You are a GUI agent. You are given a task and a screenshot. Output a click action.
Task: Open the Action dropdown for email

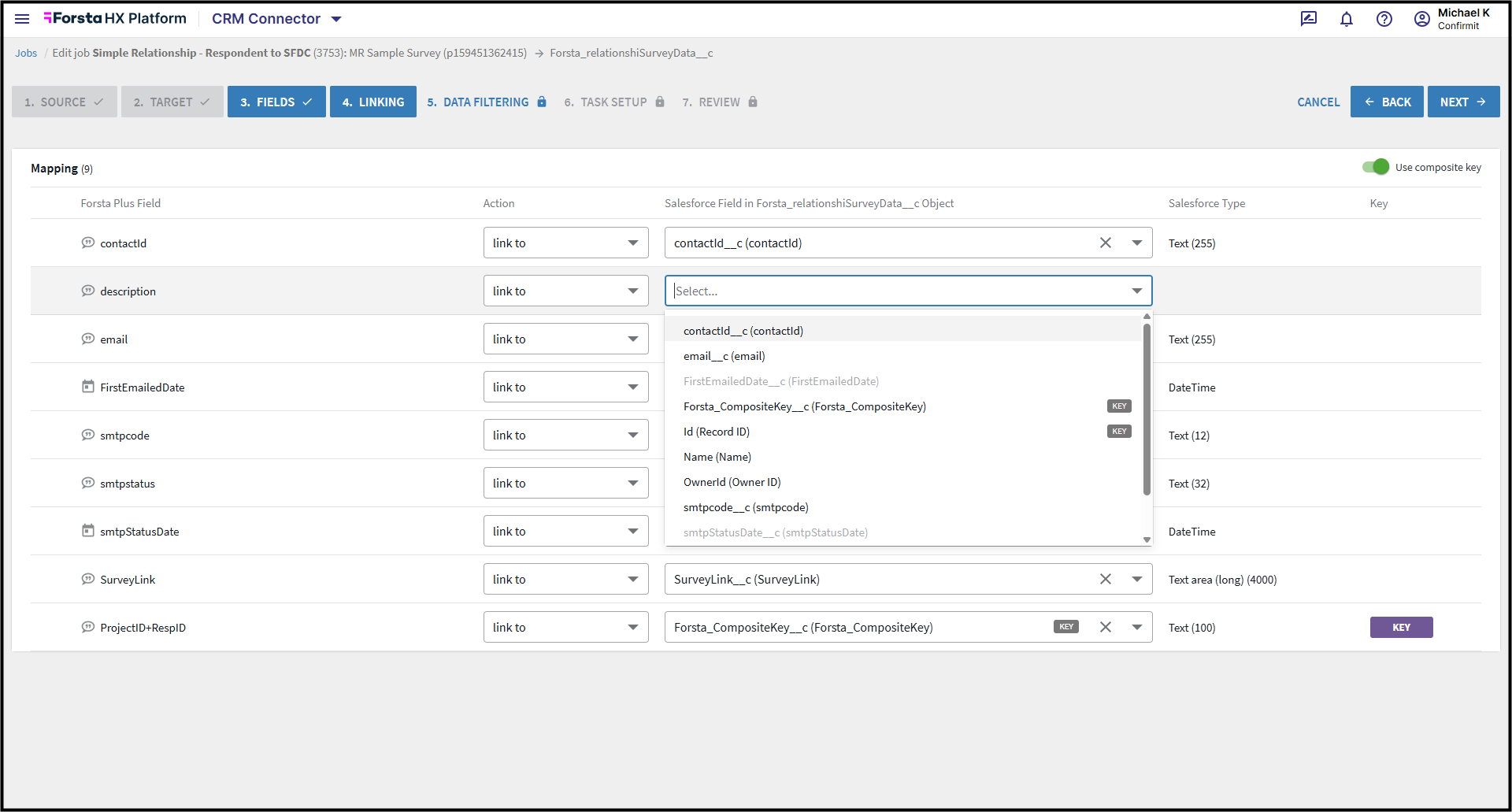click(566, 339)
